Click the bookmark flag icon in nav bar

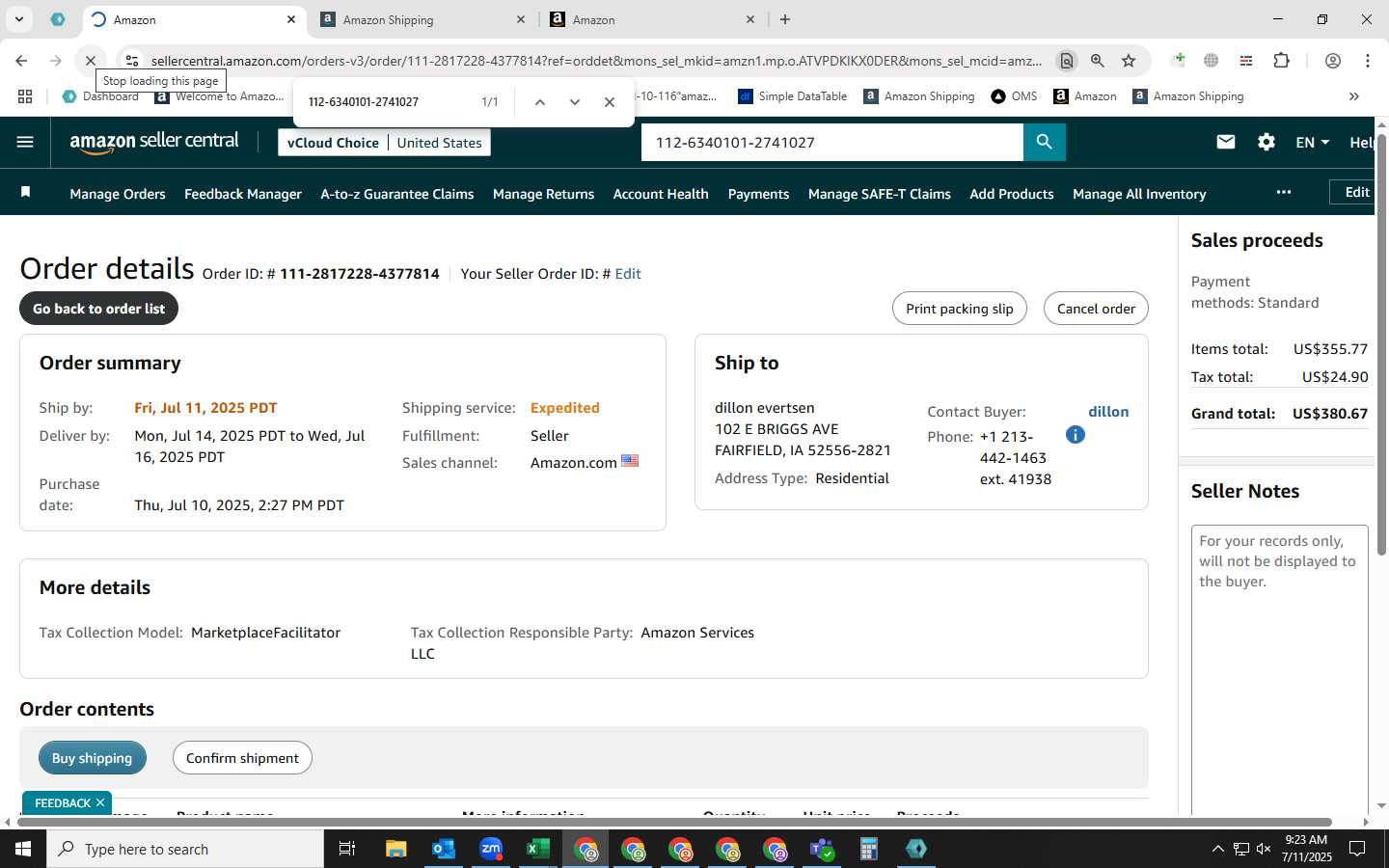tap(26, 192)
